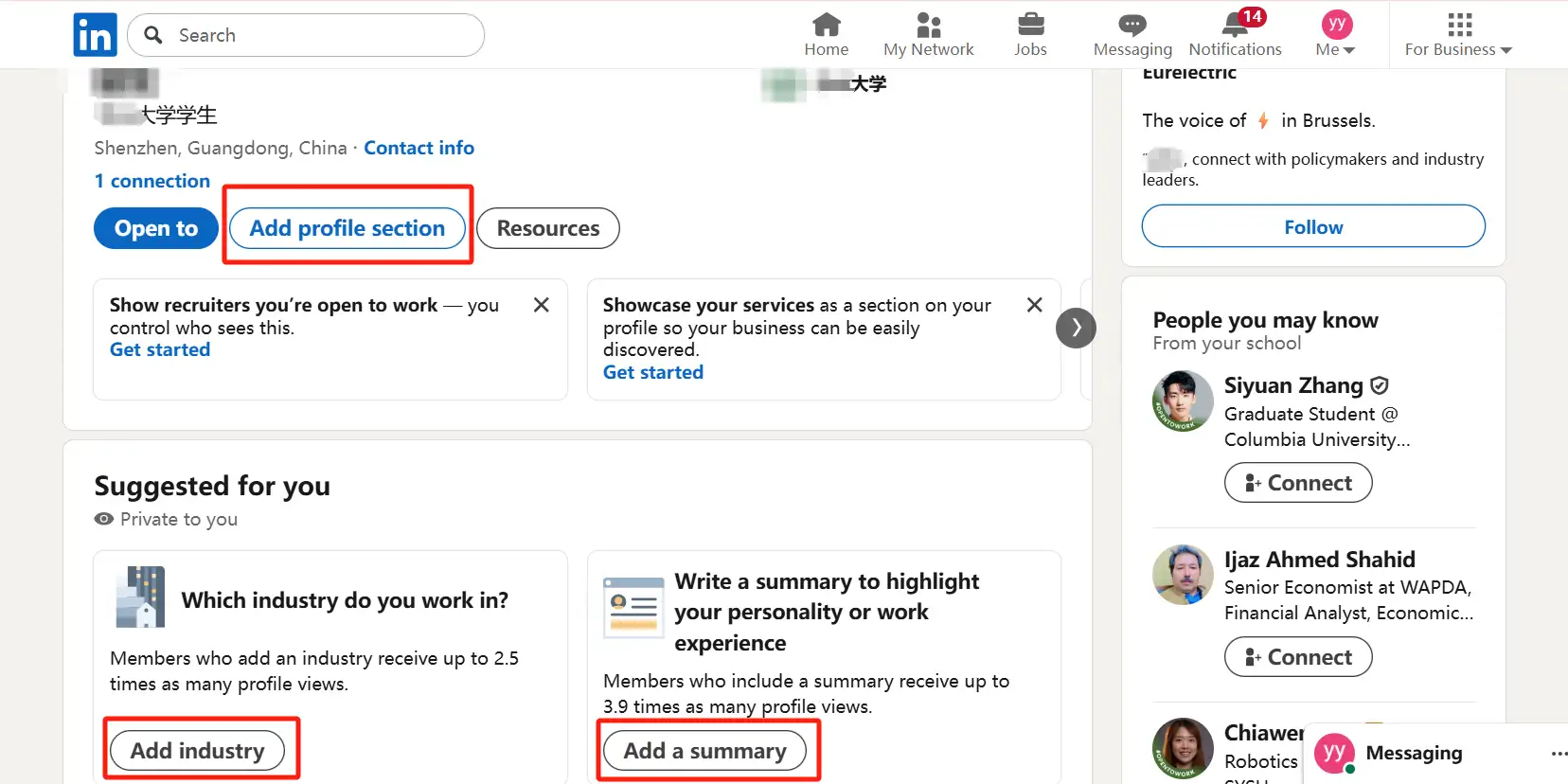Image resolution: width=1568 pixels, height=784 pixels.
Task: Click "Which industry do you work in?" heading
Action: pyautogui.click(x=345, y=600)
